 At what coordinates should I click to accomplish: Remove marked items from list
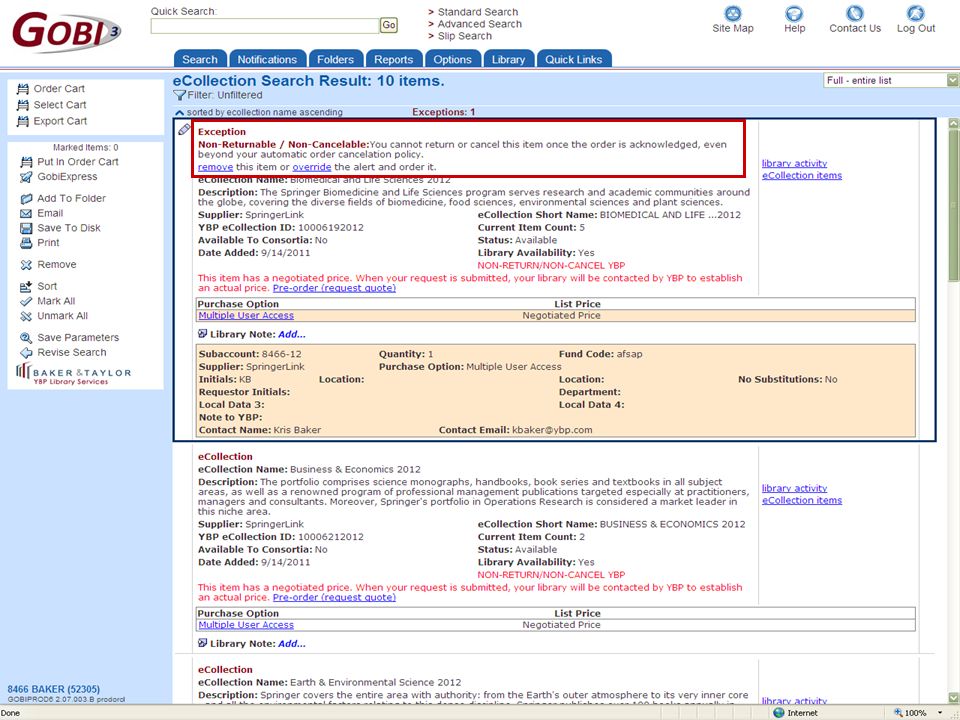click(48, 264)
